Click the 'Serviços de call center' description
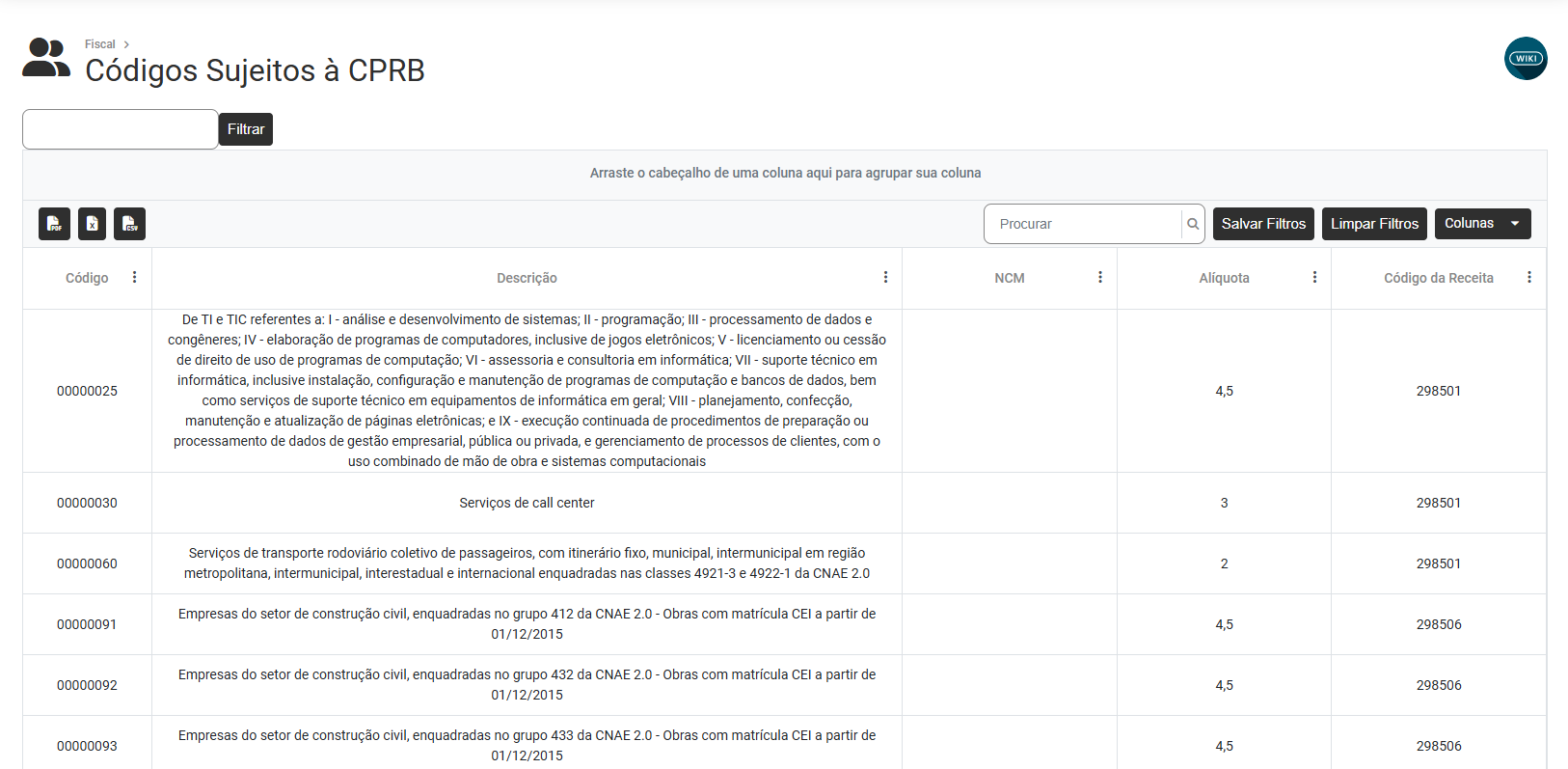1568x769 pixels. point(527,503)
